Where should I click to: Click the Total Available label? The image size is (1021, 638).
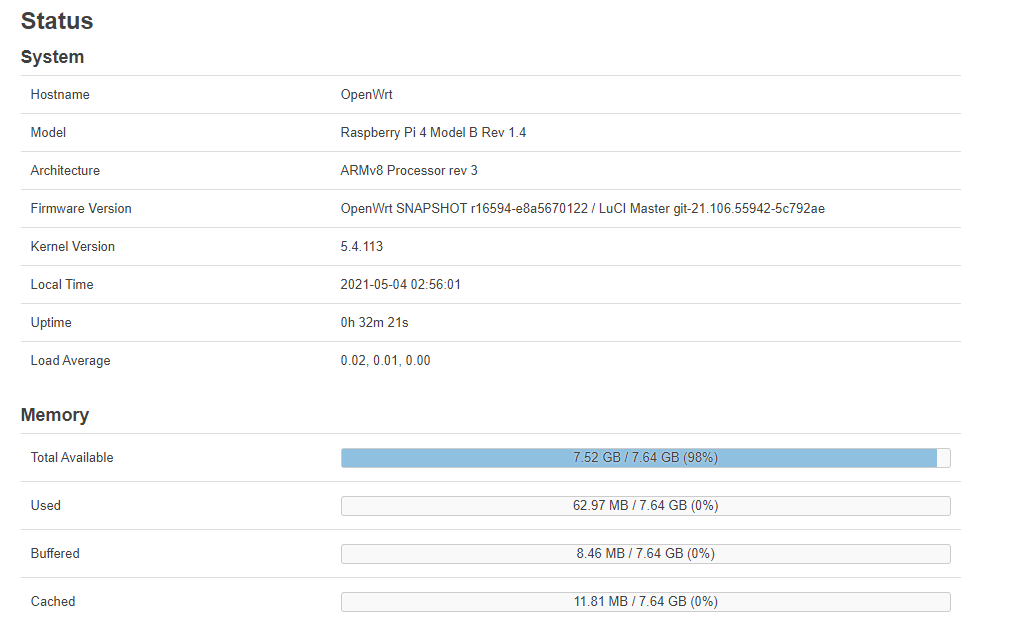click(71, 457)
